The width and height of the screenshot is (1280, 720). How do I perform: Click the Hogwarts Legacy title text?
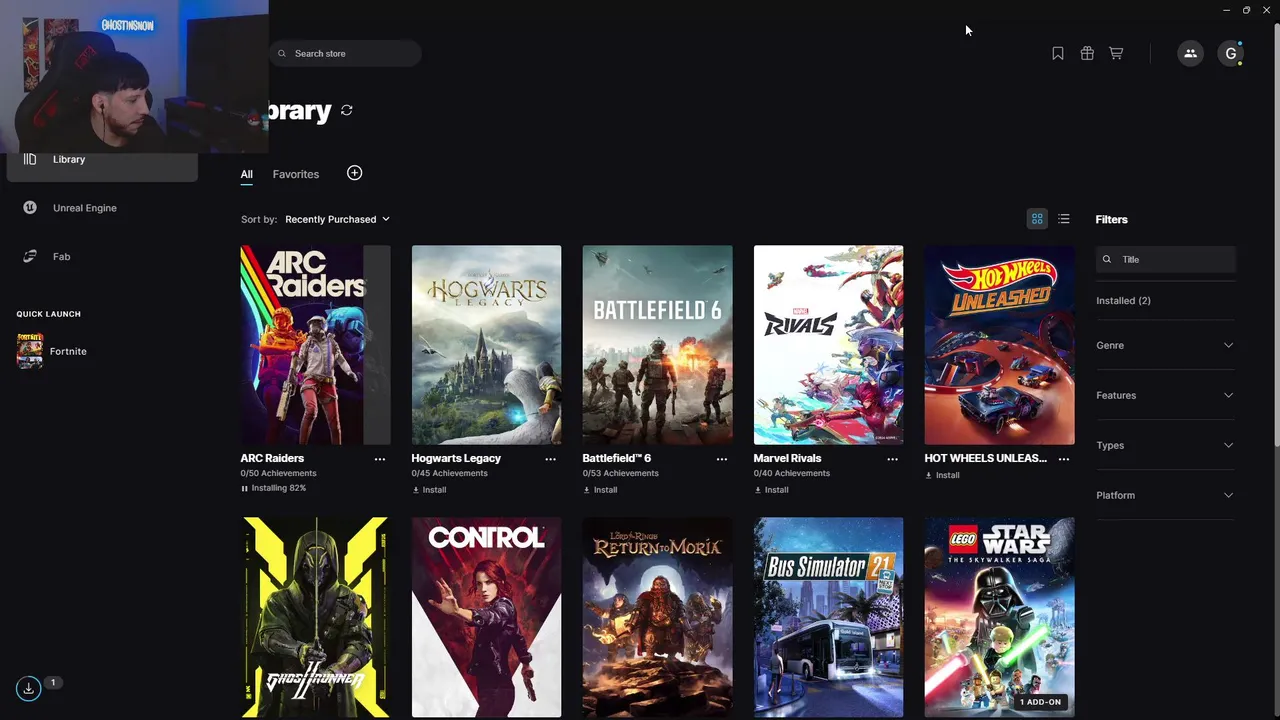tap(456, 458)
